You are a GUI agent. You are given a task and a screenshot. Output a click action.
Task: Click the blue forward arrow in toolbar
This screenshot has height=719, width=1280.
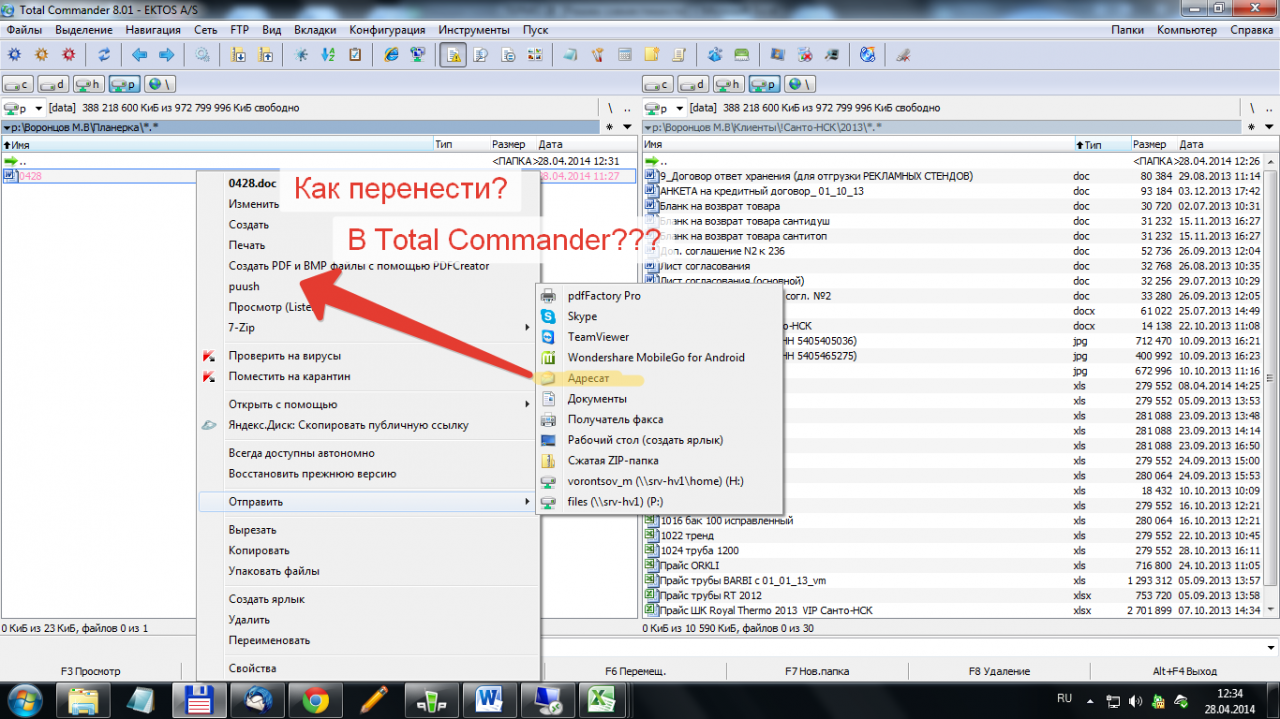pyautogui.click(x=166, y=55)
